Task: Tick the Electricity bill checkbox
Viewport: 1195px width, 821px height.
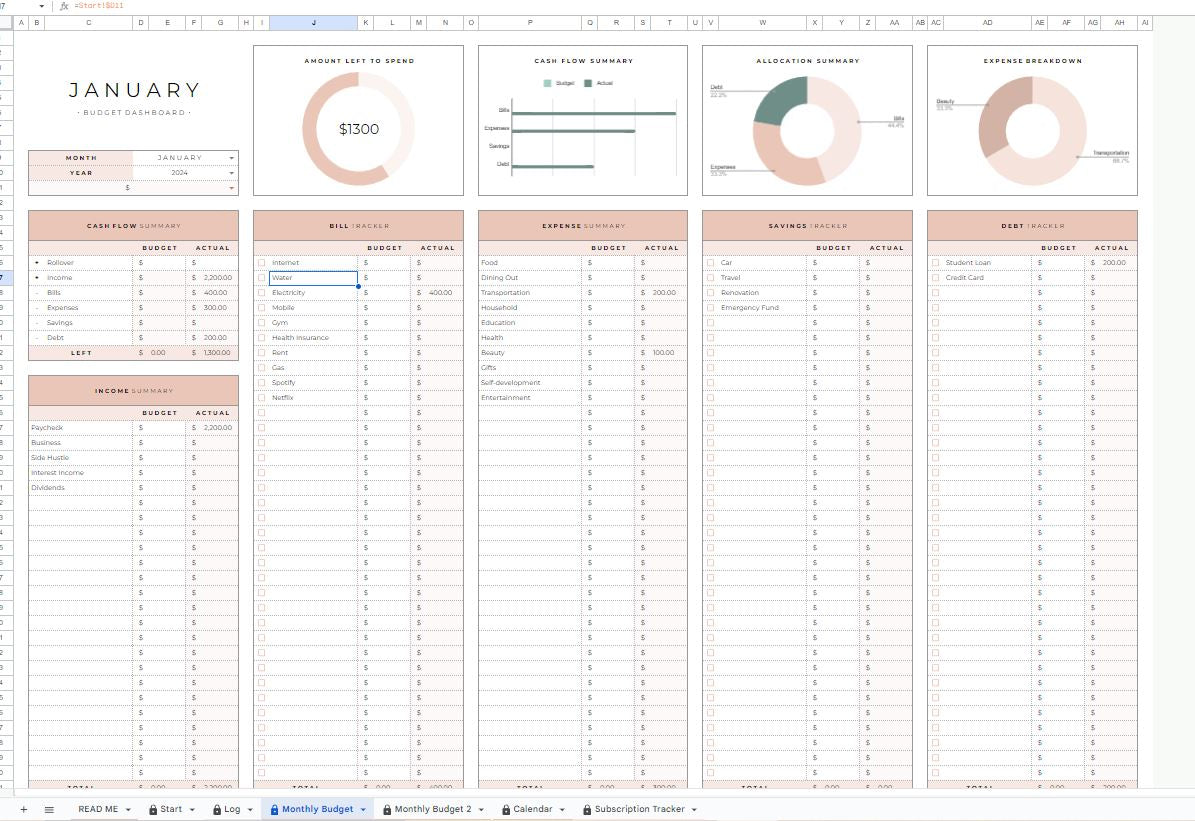Action: point(261,293)
